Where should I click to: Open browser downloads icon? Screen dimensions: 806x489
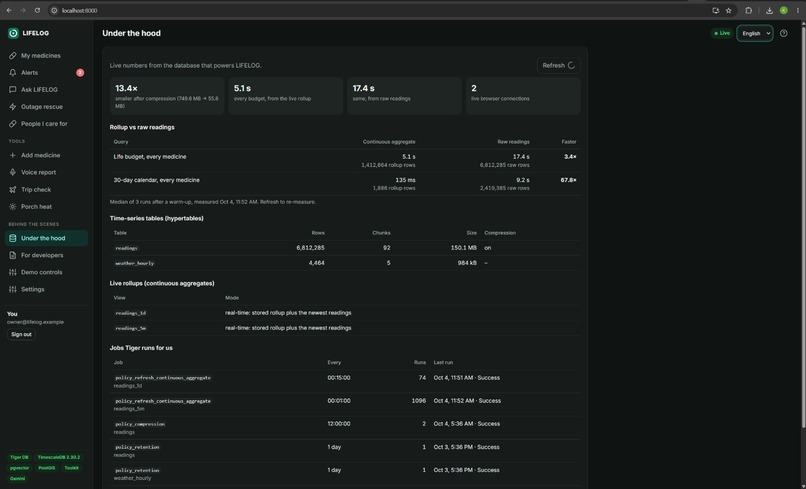point(769,10)
